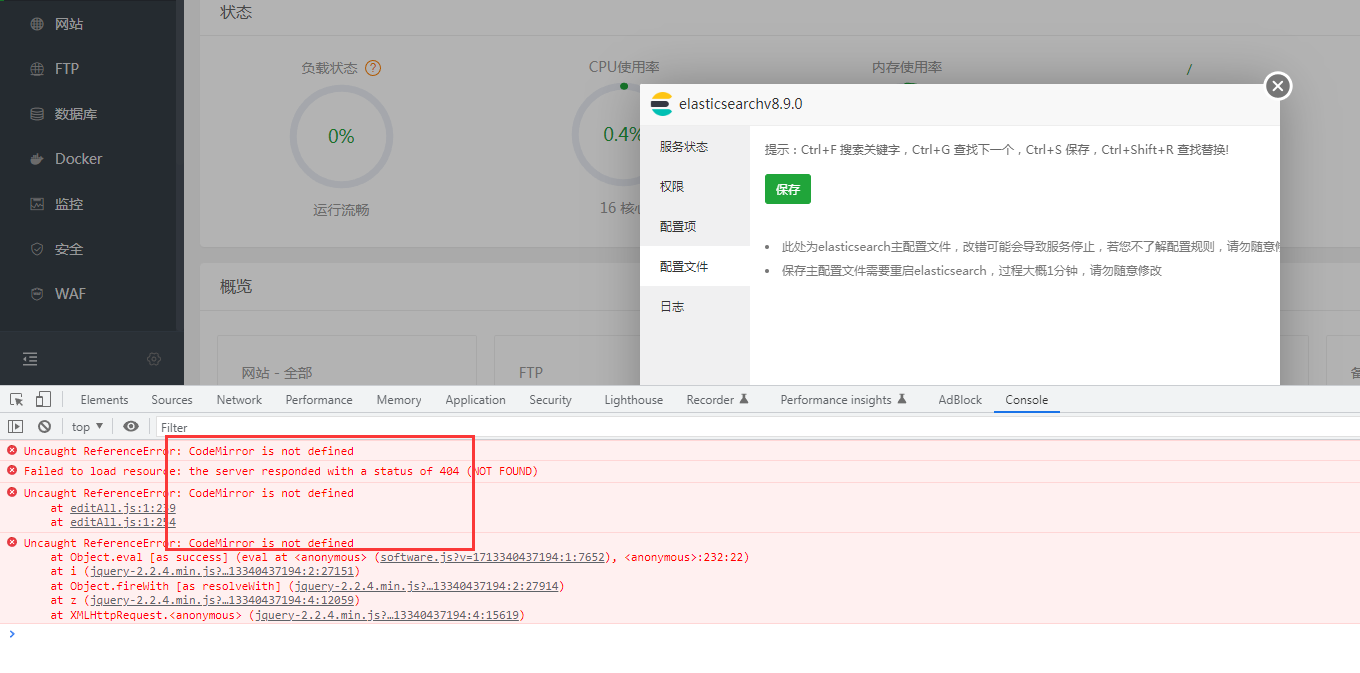
Task: Open the AdBlock DevTools tab
Action: (x=960, y=400)
